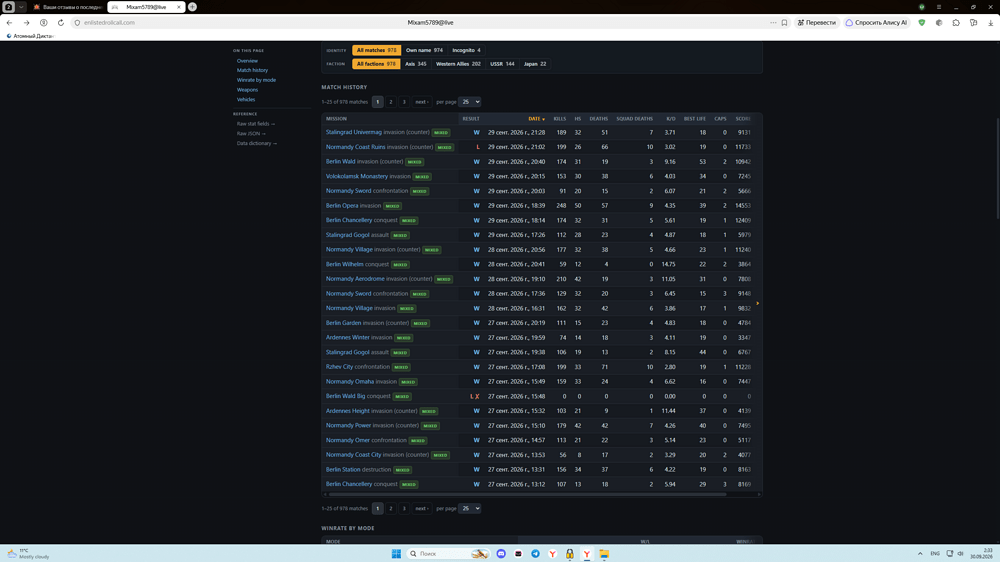Click next in the top pagination
Screen dimensions: 1000x562
coord(422,102)
